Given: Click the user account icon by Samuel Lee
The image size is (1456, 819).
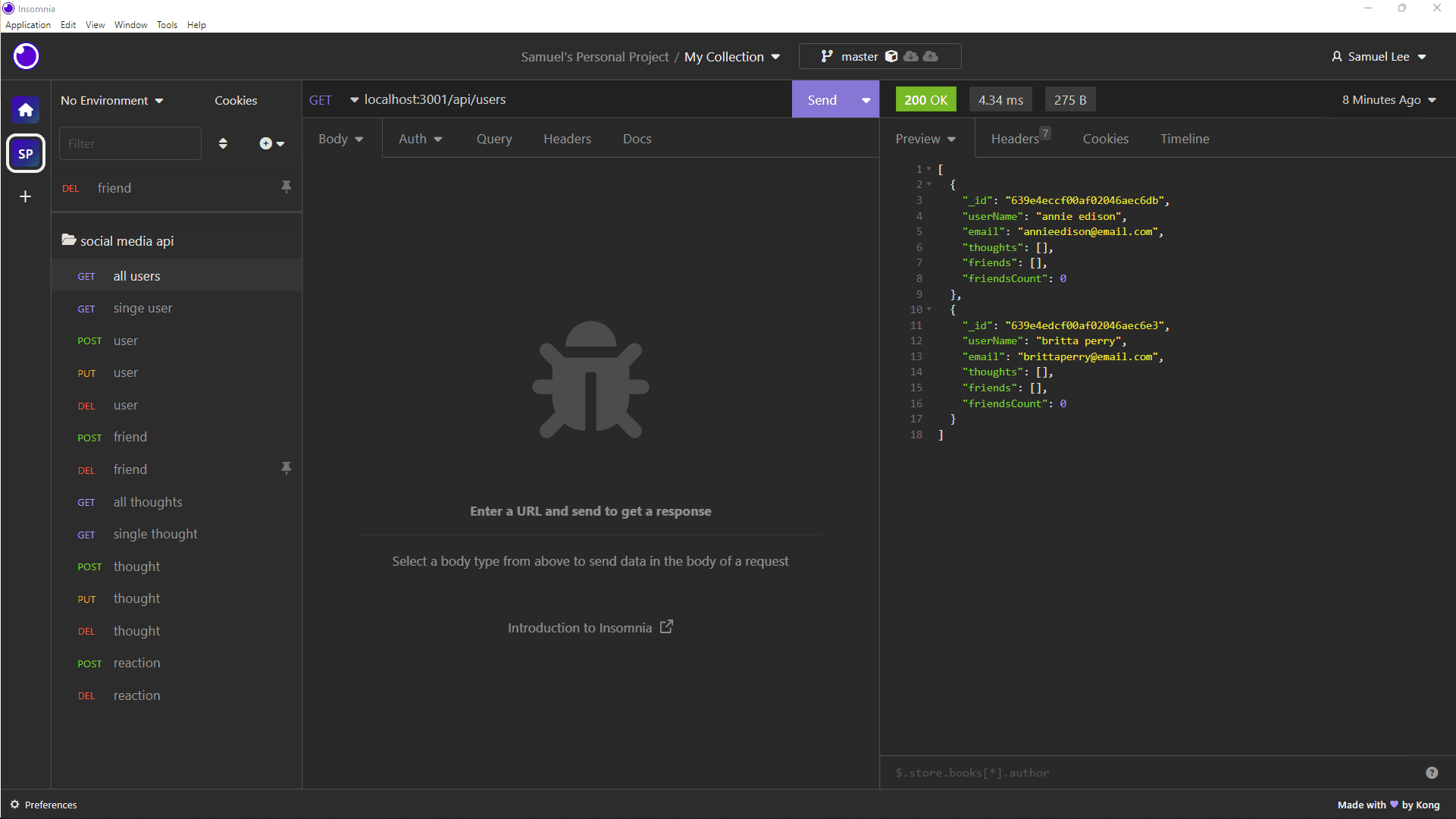Looking at the screenshot, I should click(1337, 56).
